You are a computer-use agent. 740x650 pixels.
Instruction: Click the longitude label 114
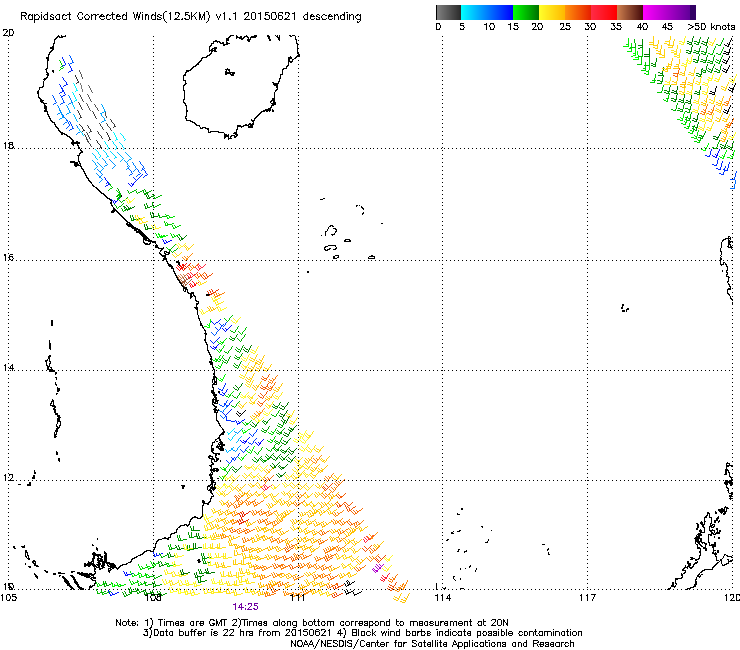pos(442,598)
